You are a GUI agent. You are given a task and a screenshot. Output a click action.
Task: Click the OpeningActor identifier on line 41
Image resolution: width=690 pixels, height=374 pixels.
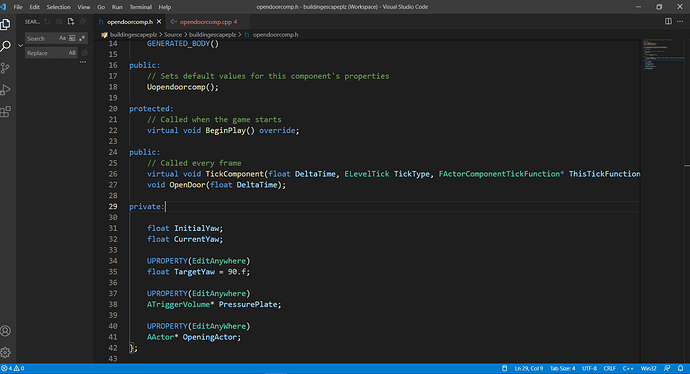[210, 337]
